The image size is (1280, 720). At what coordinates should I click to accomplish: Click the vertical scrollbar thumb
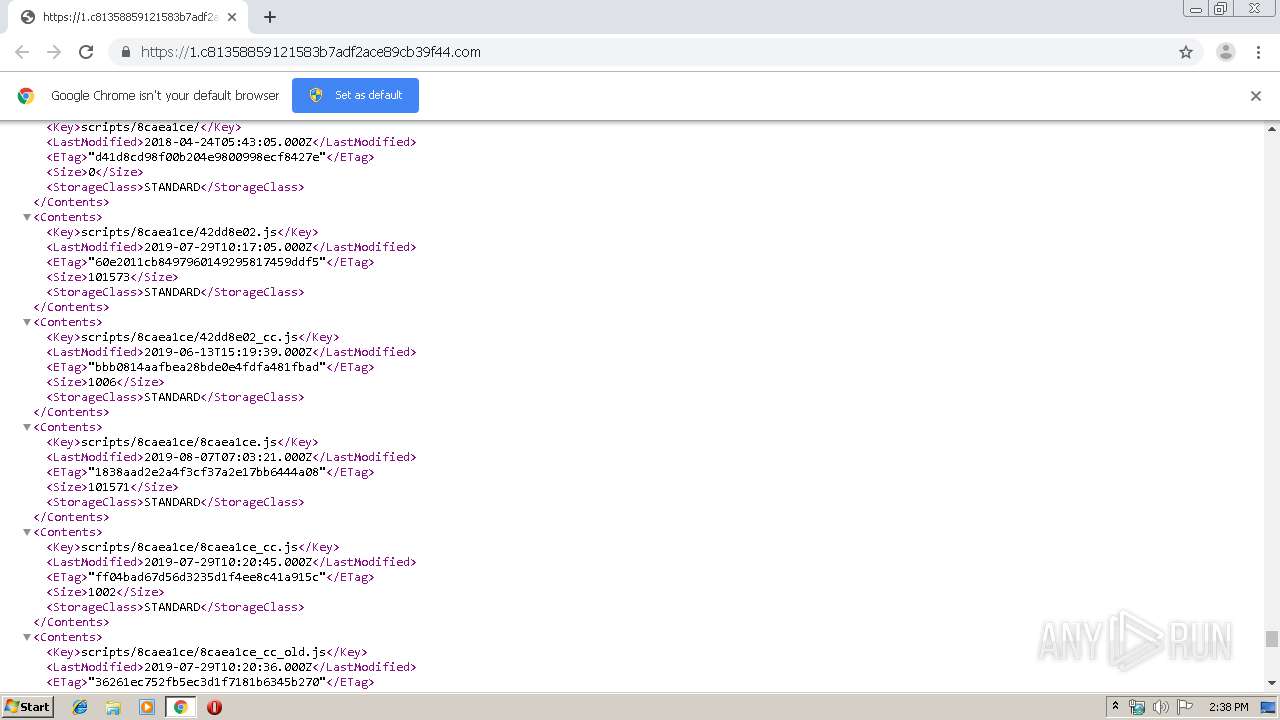point(1272,639)
